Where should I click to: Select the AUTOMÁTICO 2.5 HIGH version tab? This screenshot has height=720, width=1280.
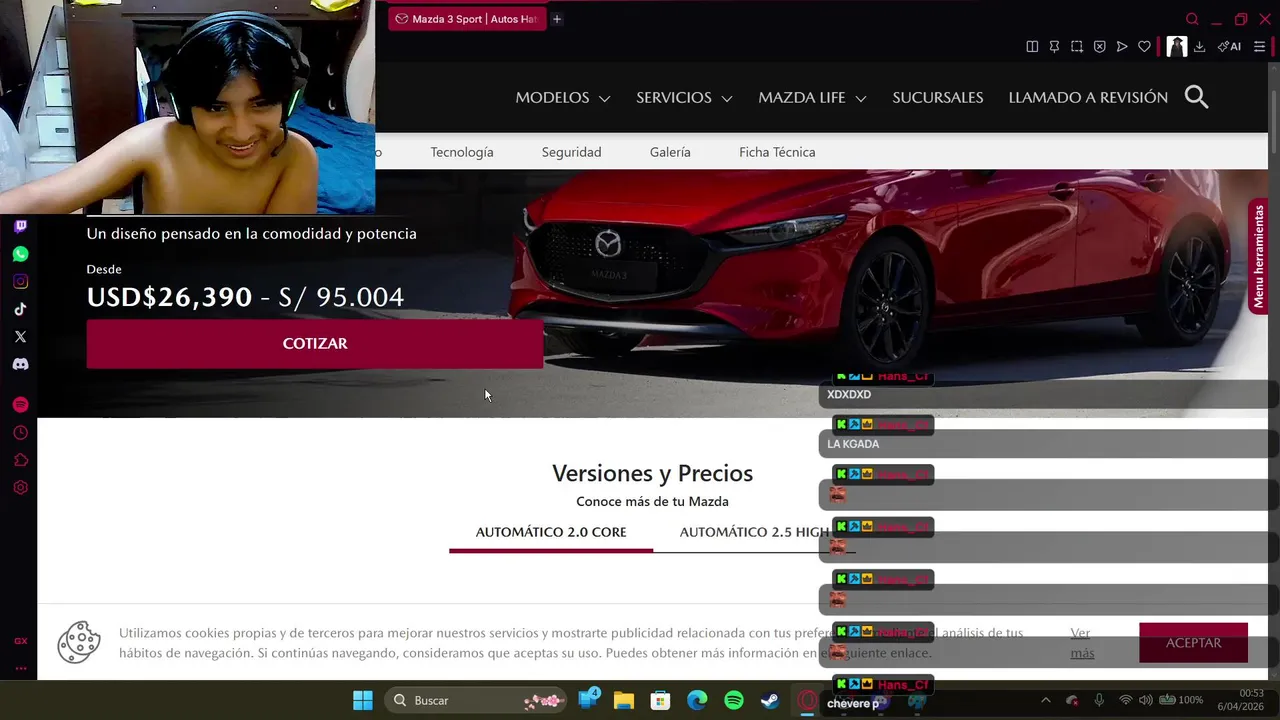click(x=754, y=532)
